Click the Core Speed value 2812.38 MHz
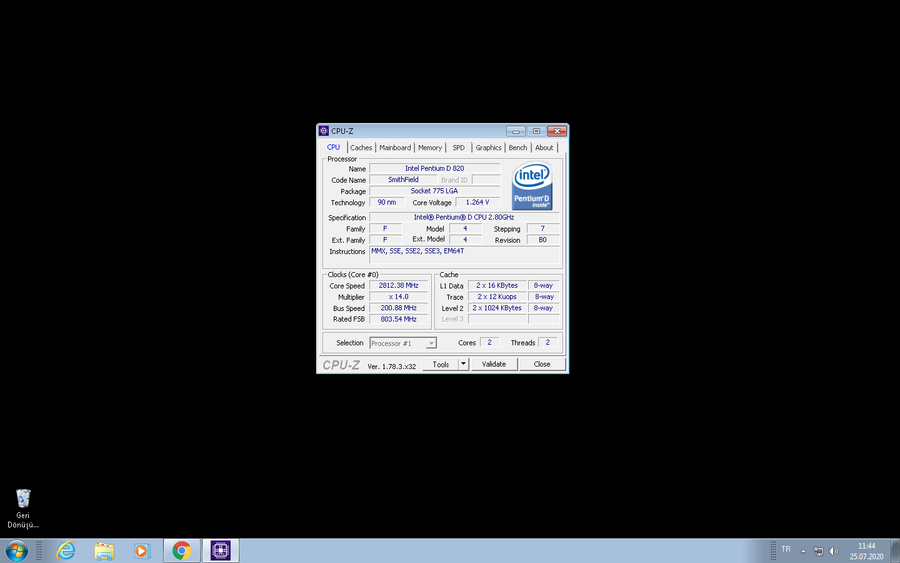Viewport: 900px width, 563px height. pos(398,285)
